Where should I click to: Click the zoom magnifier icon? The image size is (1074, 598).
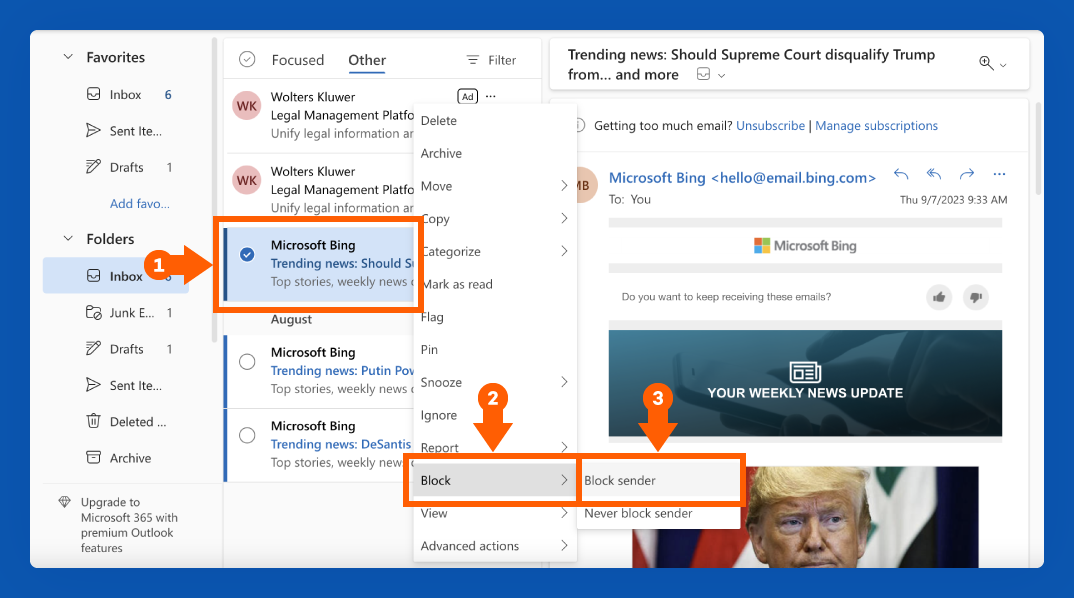pos(986,63)
